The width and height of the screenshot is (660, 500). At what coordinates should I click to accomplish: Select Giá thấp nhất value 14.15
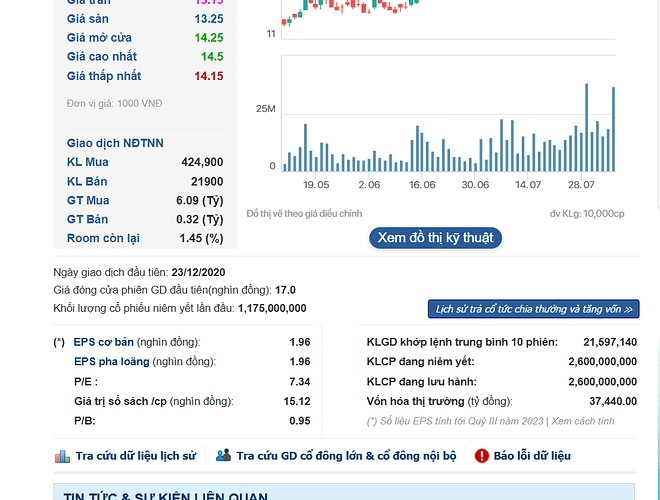coord(209,76)
